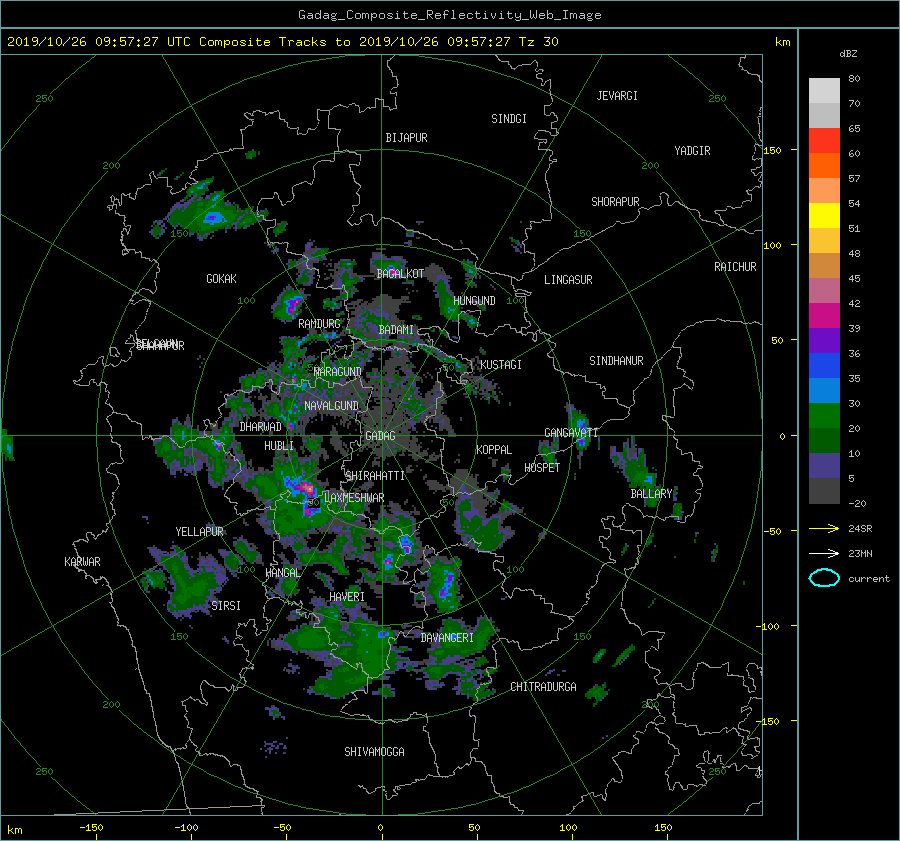Click the YADGIR city label
The width and height of the screenshot is (900, 841).
click(692, 151)
